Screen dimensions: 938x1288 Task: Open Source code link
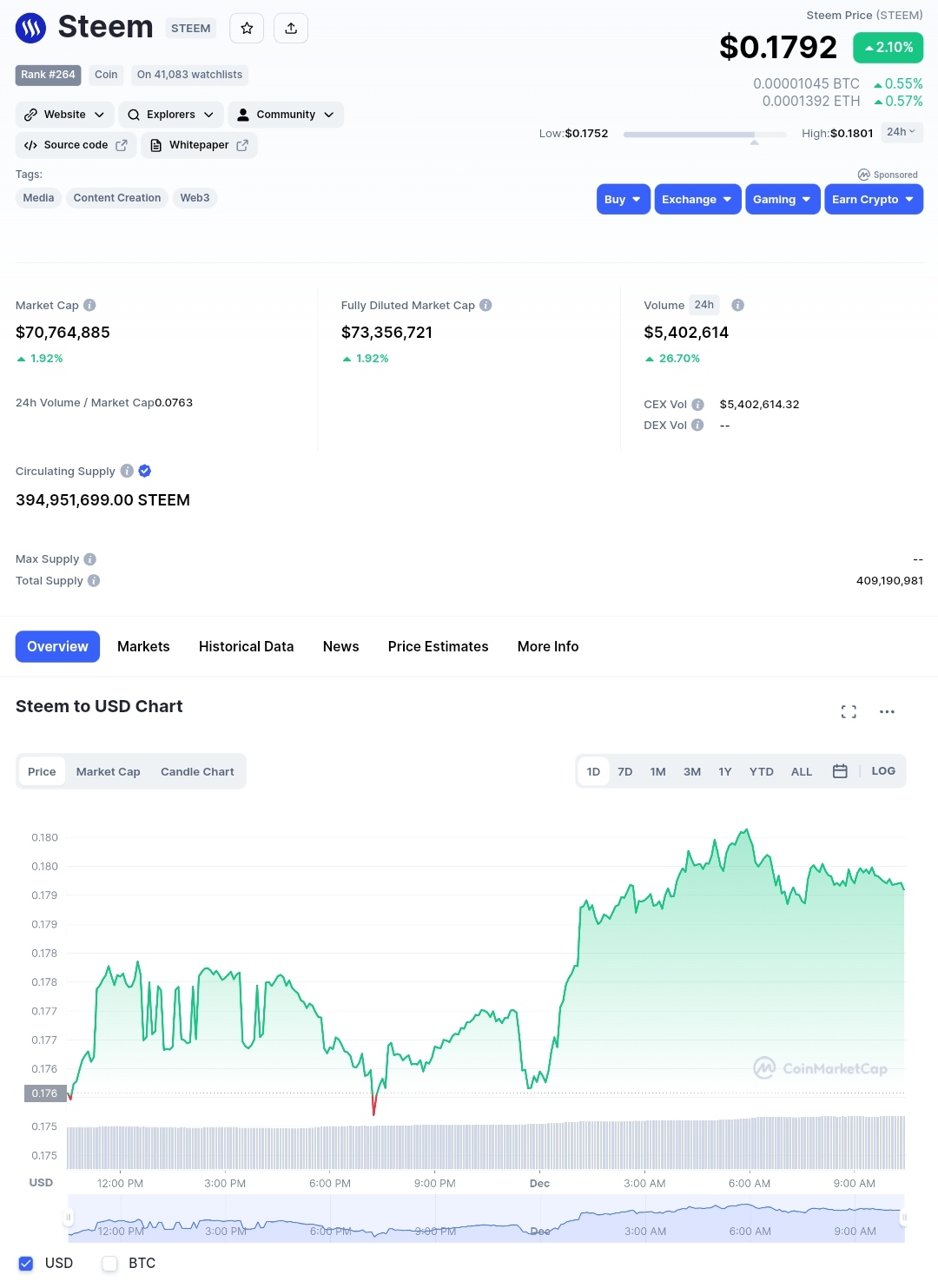(76, 146)
